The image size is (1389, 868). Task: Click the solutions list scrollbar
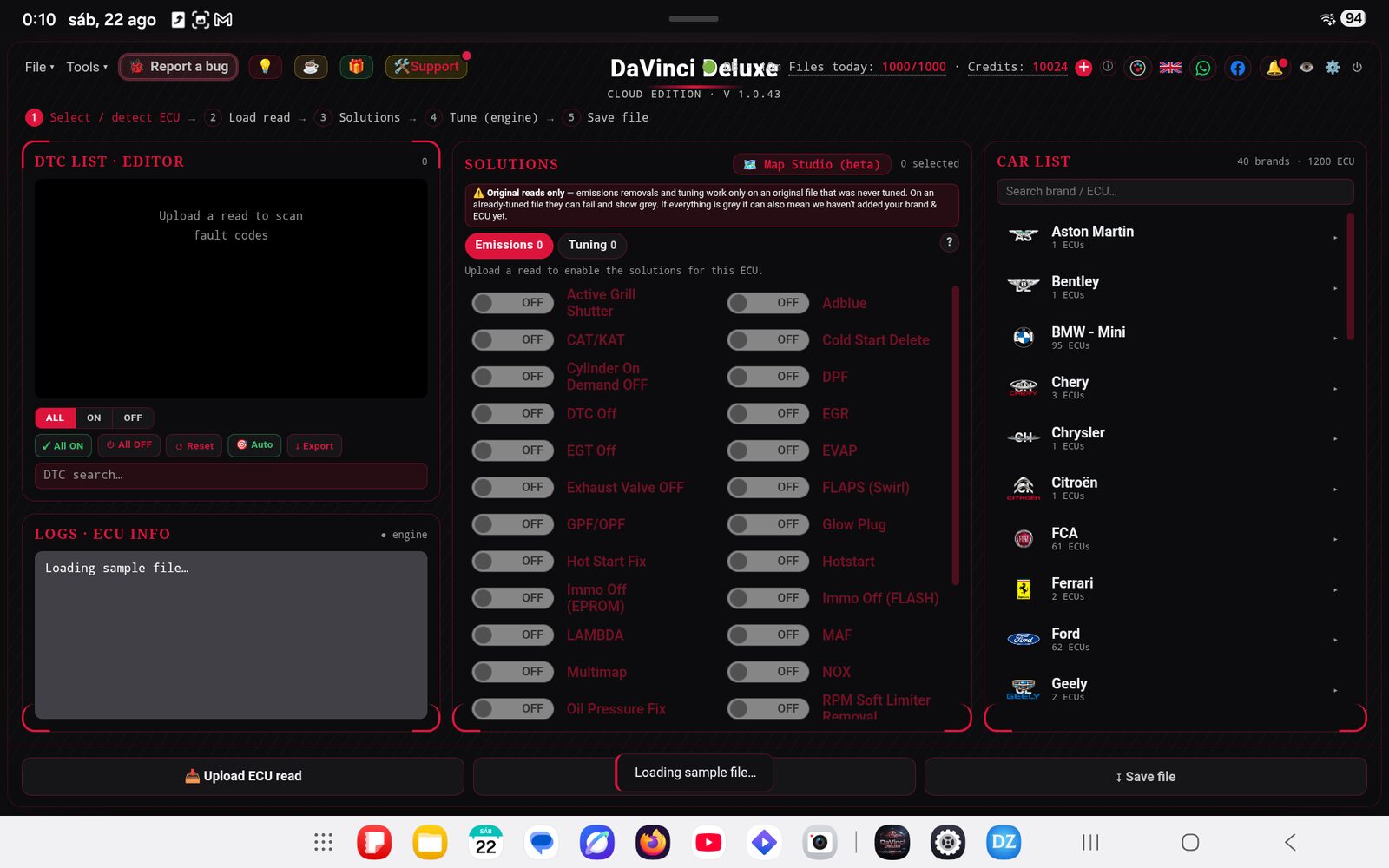956,434
